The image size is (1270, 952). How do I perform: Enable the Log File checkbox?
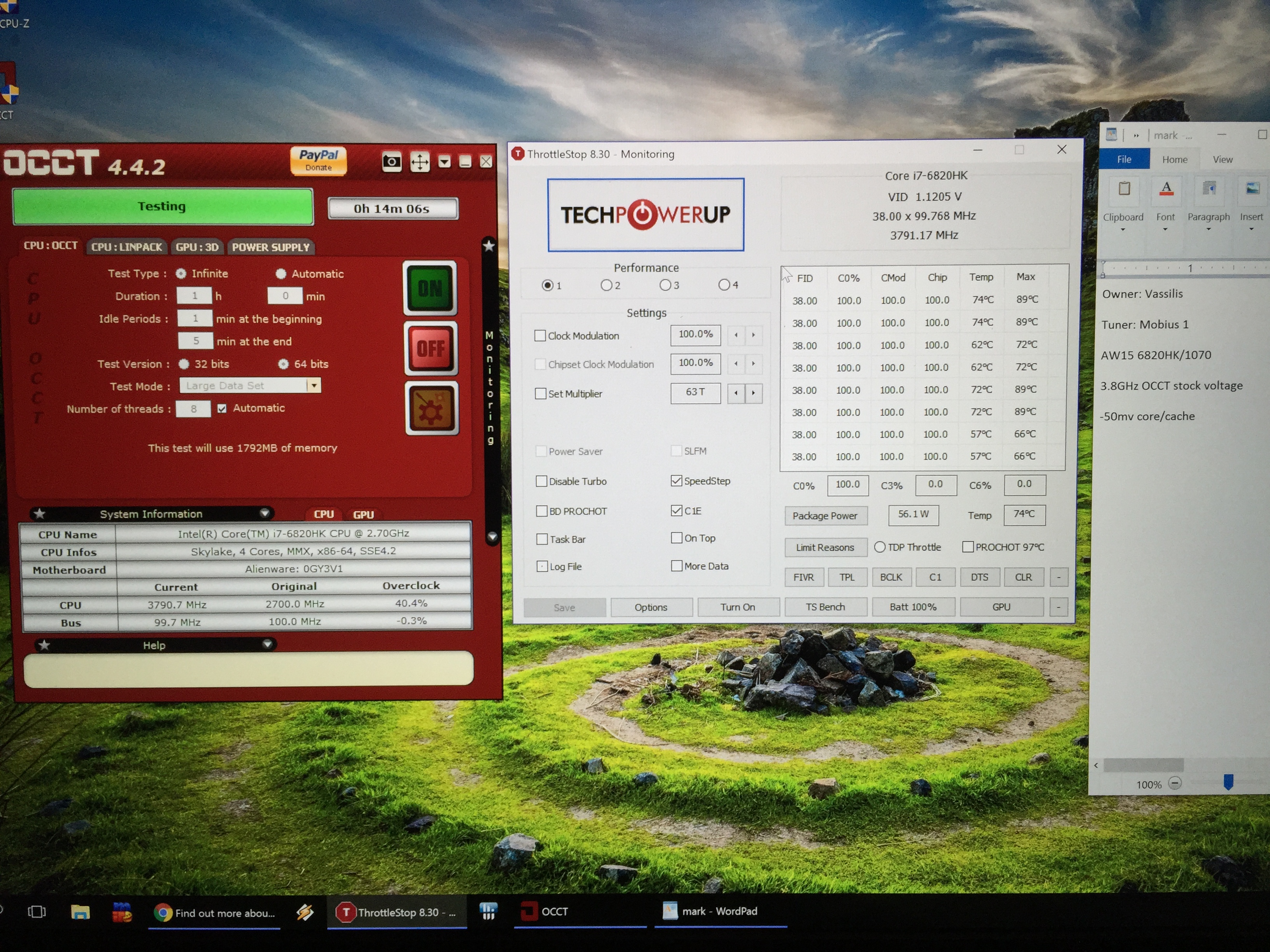(x=541, y=566)
